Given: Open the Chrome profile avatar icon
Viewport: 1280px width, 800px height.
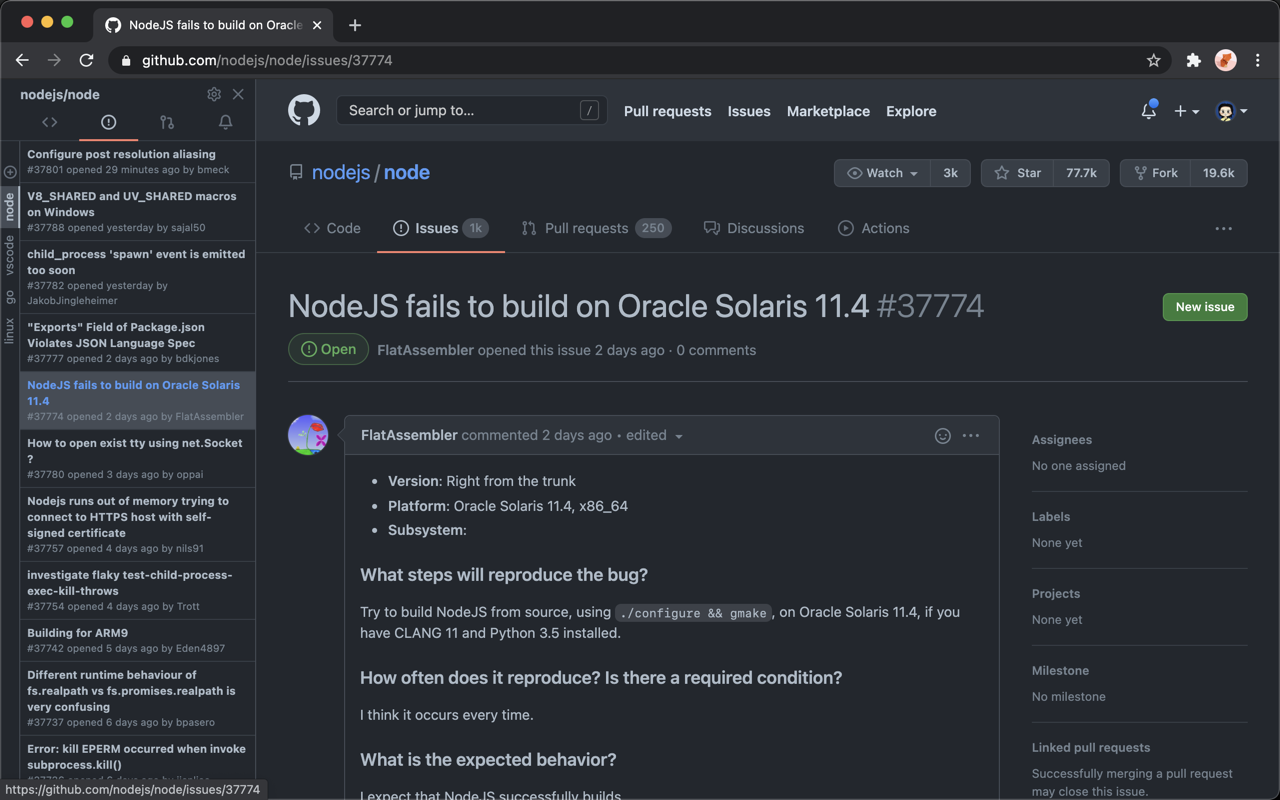Looking at the screenshot, I should (1226, 60).
